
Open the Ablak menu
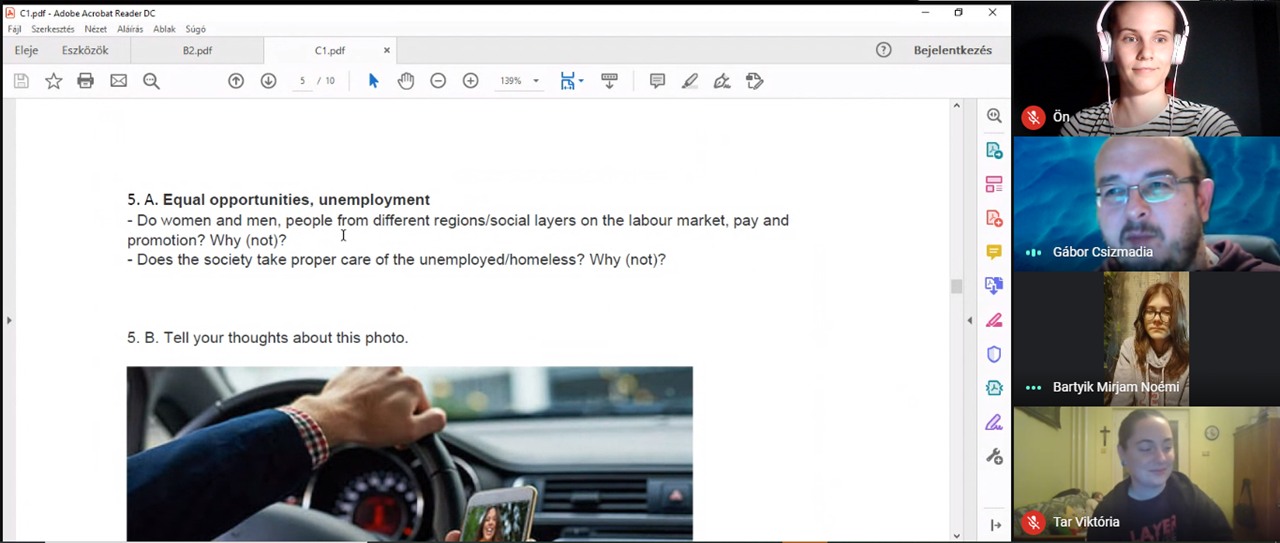(164, 29)
